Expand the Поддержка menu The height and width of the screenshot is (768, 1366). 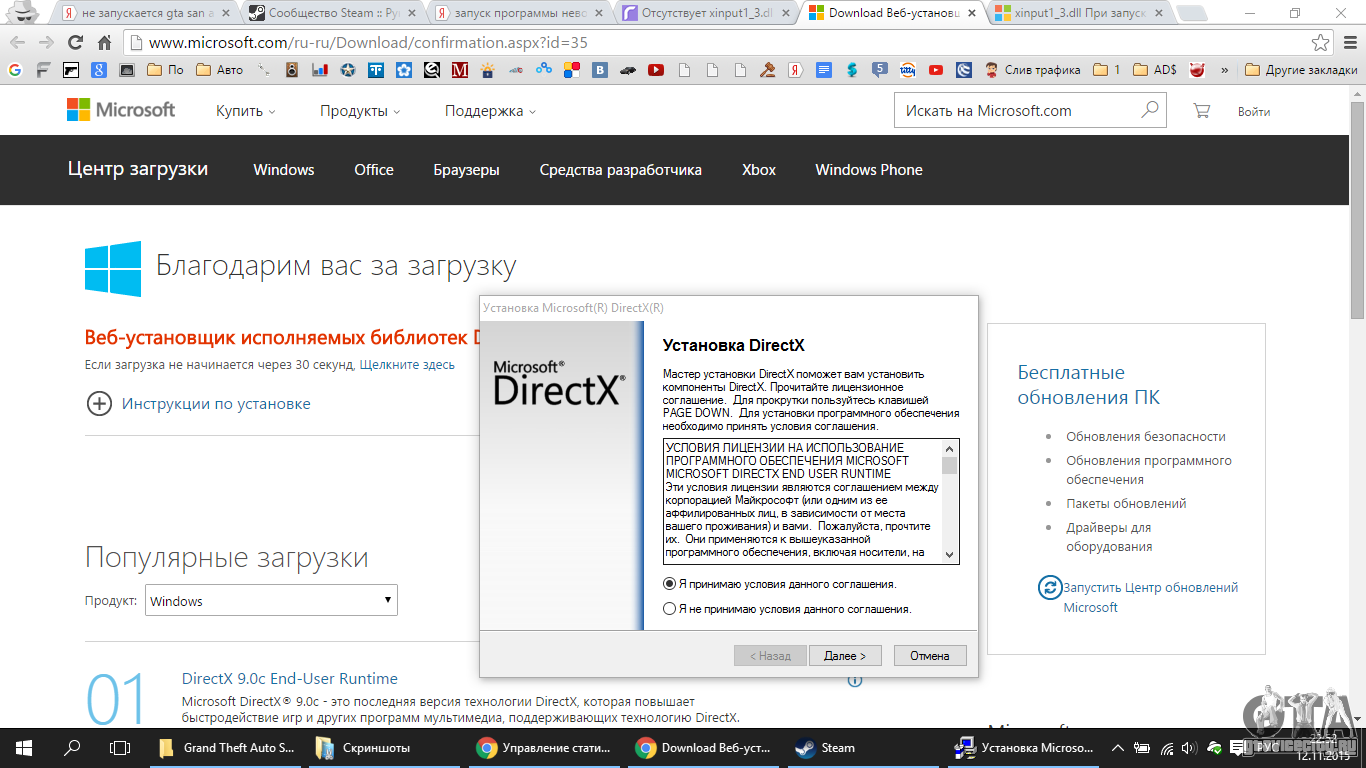pyautogui.click(x=490, y=111)
